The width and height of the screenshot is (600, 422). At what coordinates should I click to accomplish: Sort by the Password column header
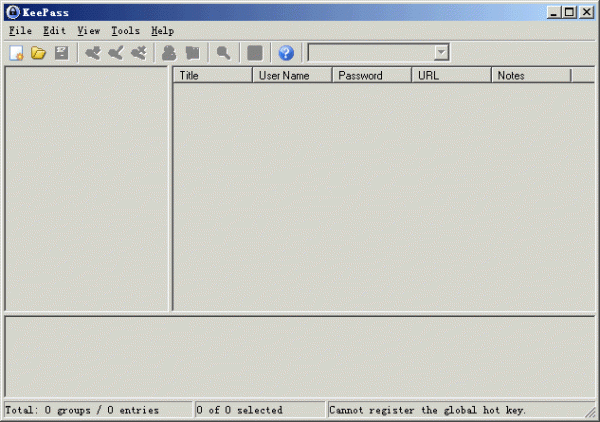pyautogui.click(x=372, y=75)
